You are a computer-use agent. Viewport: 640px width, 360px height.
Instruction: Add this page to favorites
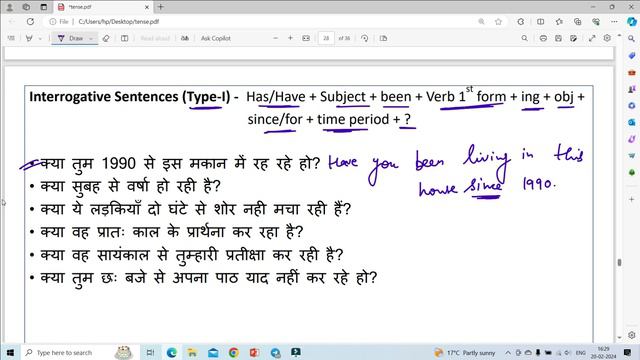pyautogui.click(x=498, y=22)
